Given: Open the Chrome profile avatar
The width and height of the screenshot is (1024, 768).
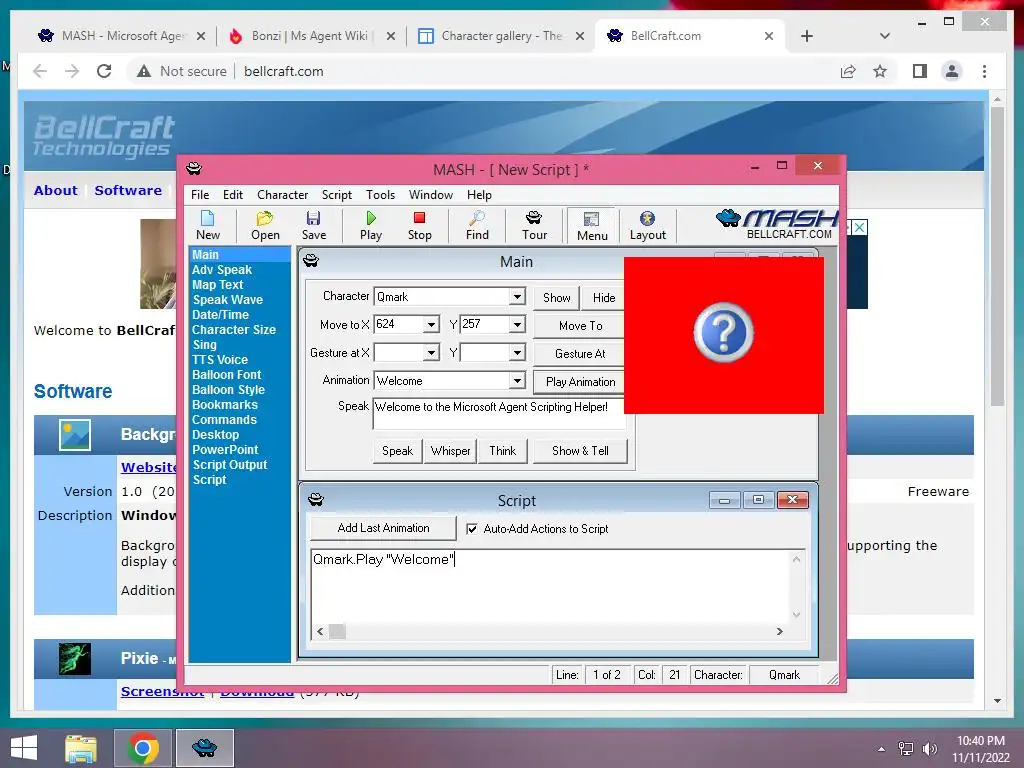Looking at the screenshot, I should point(952,71).
